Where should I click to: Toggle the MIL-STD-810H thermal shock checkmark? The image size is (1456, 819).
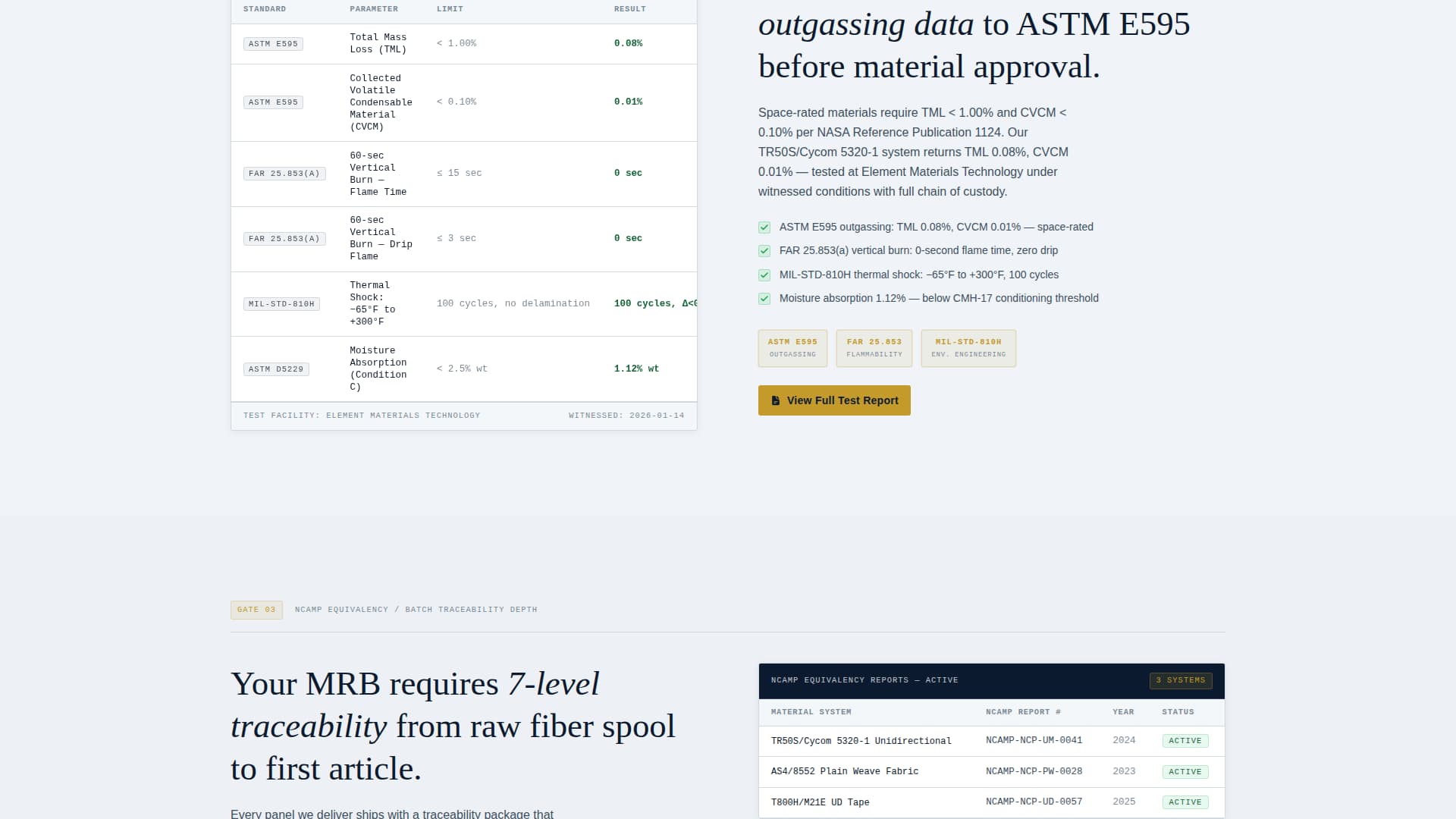tap(764, 275)
